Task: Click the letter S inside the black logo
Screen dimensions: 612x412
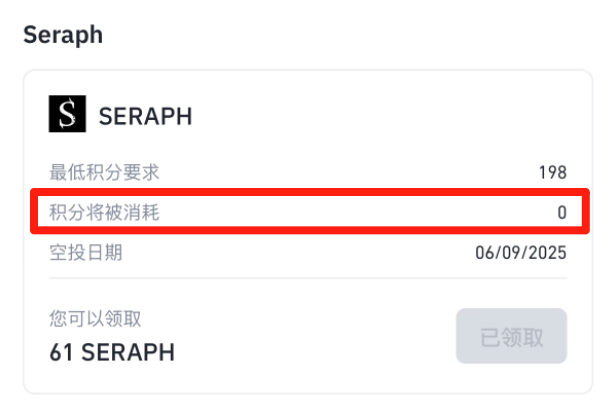Action: pyautogui.click(x=67, y=114)
